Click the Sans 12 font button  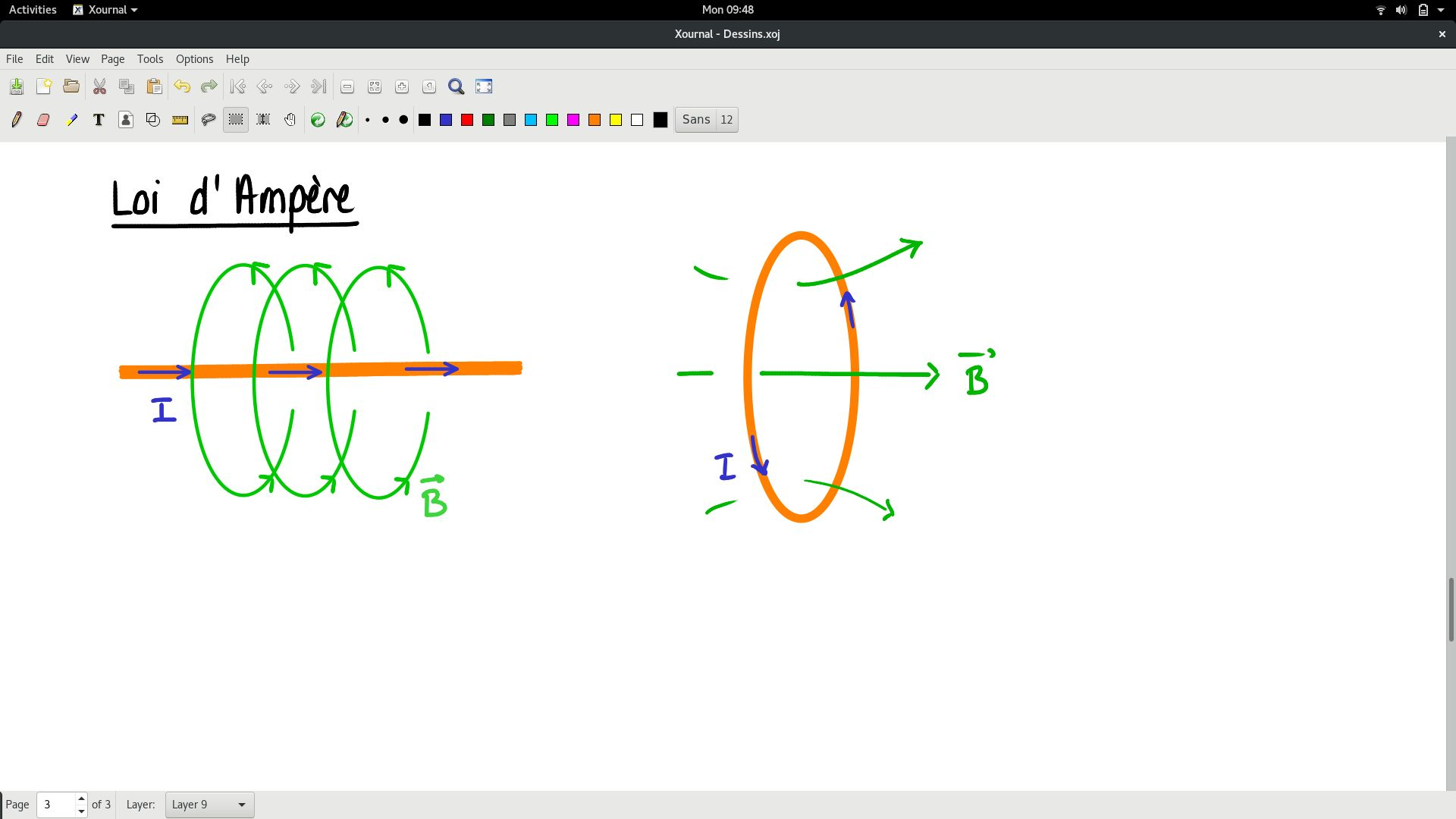(706, 120)
